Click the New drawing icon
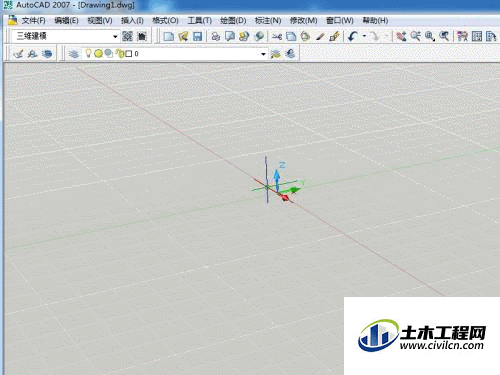This screenshot has width=500, height=375. click(x=169, y=36)
